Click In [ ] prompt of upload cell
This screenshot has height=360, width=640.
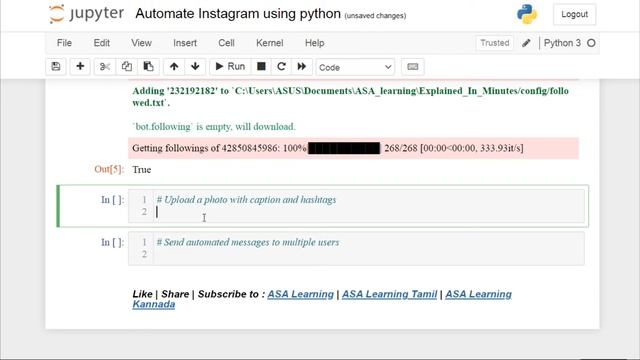coord(112,200)
